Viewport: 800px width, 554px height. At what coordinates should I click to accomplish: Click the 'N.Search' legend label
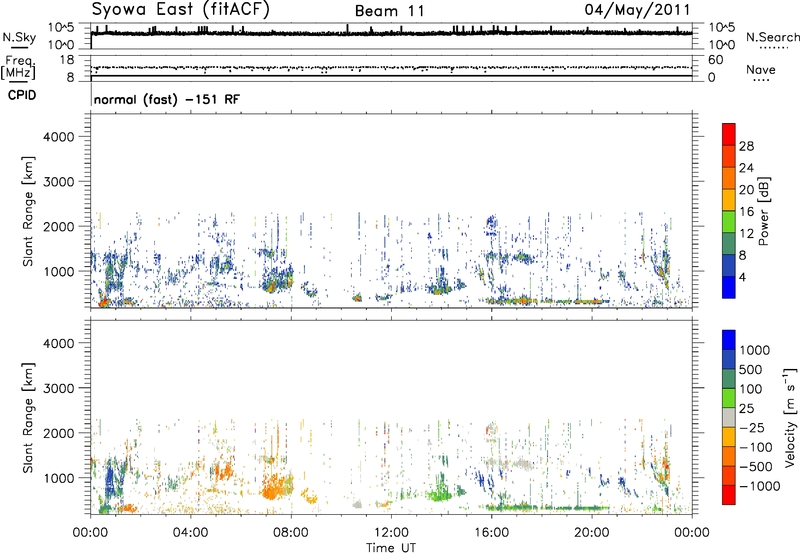pos(773,37)
